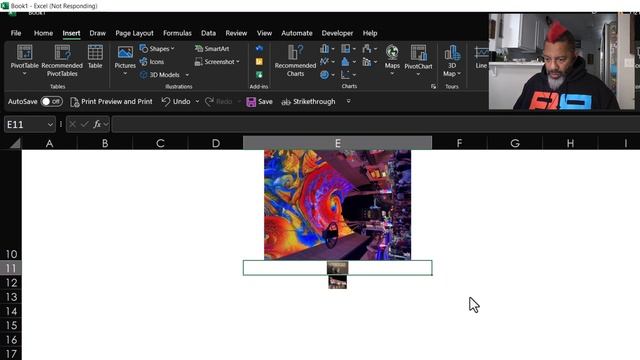
Task: Expand the Undo history dropdown
Action: point(197,102)
